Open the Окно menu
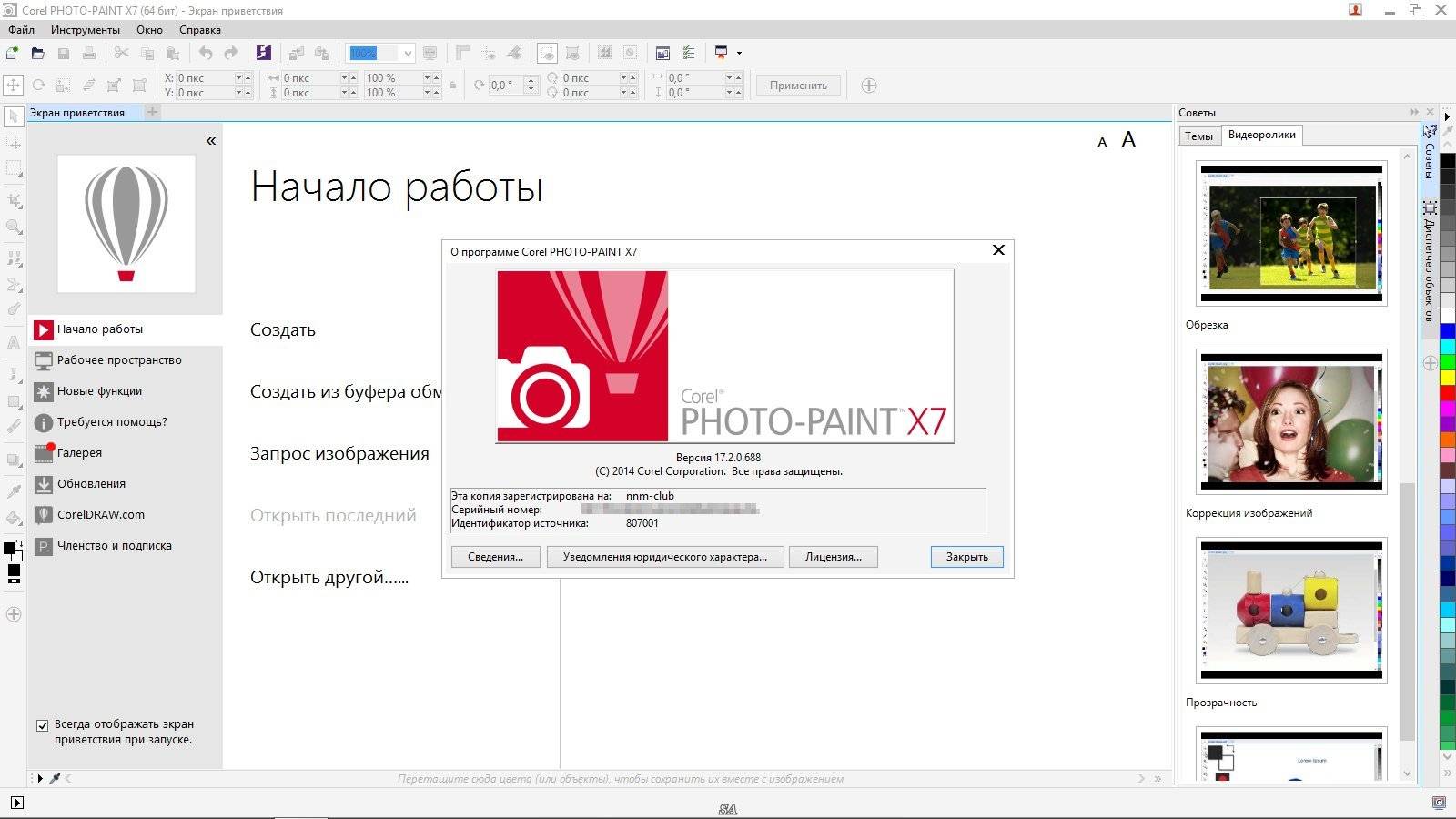The image size is (1456, 819). 148,30
